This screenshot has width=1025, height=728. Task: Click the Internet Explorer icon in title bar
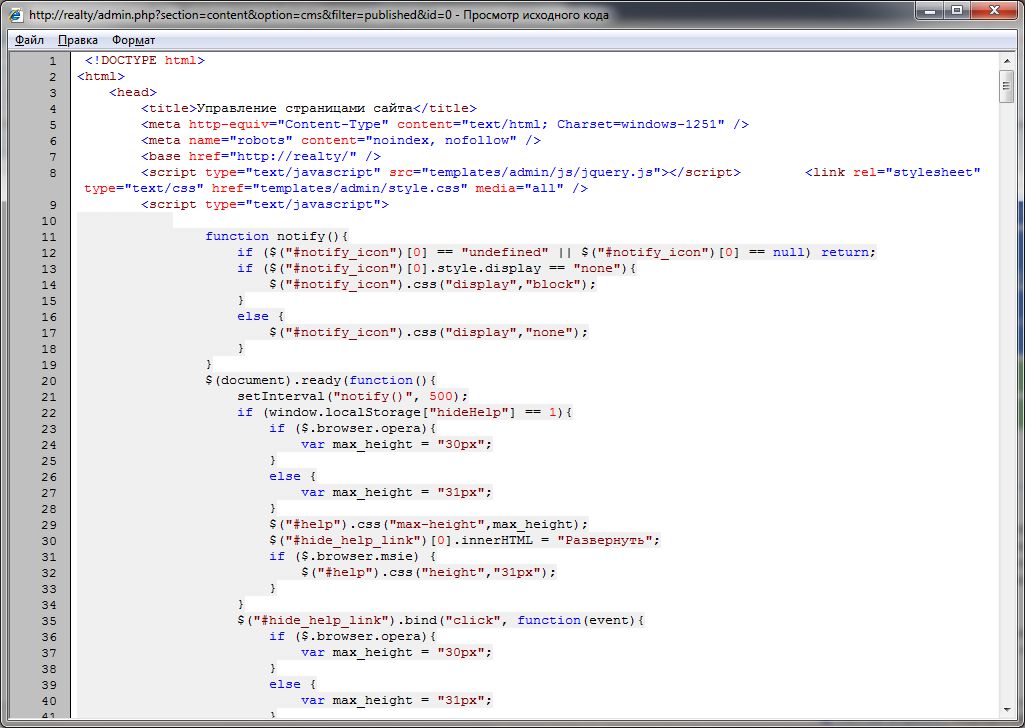pos(16,13)
